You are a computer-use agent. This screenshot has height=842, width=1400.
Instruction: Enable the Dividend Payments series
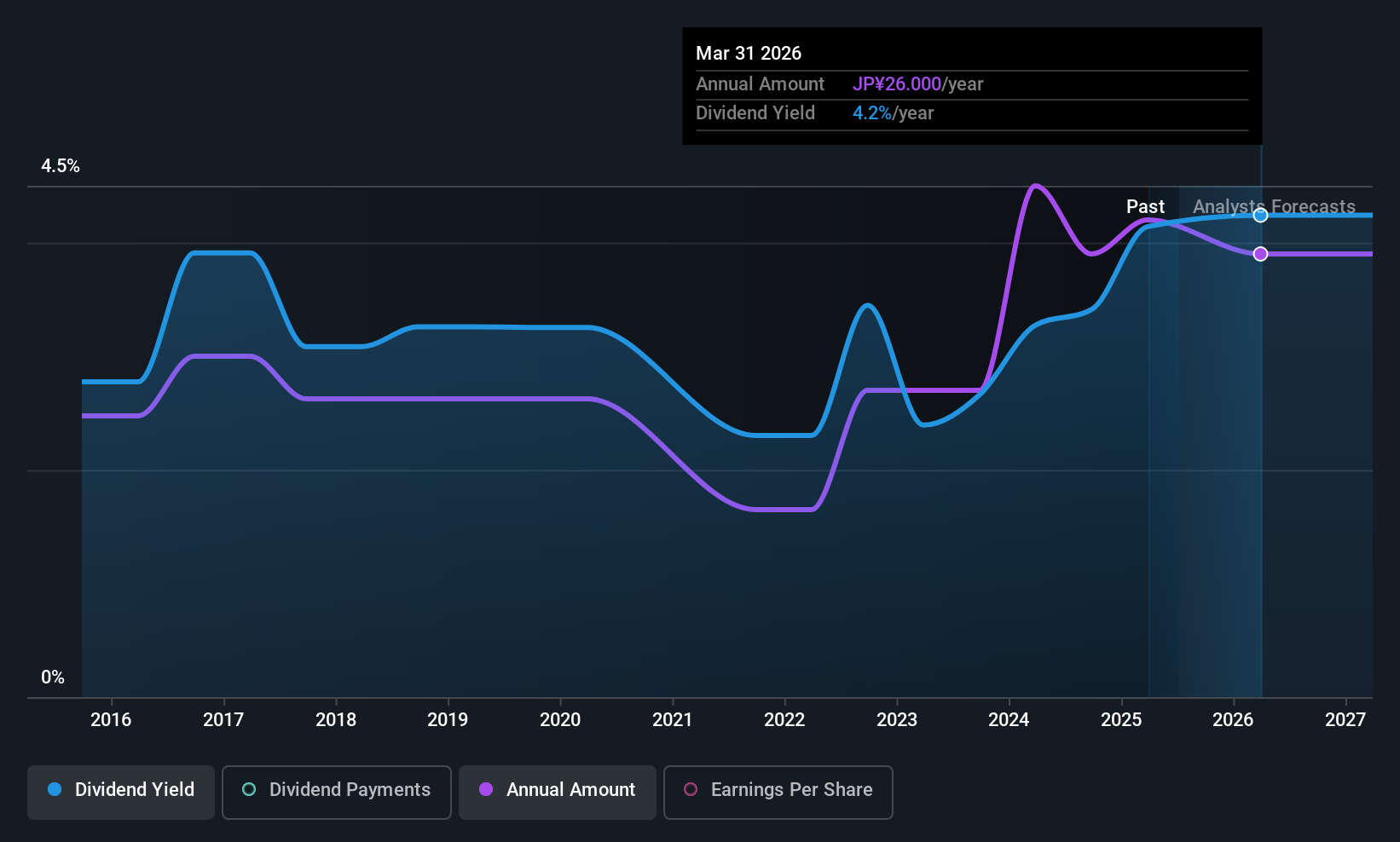click(337, 793)
